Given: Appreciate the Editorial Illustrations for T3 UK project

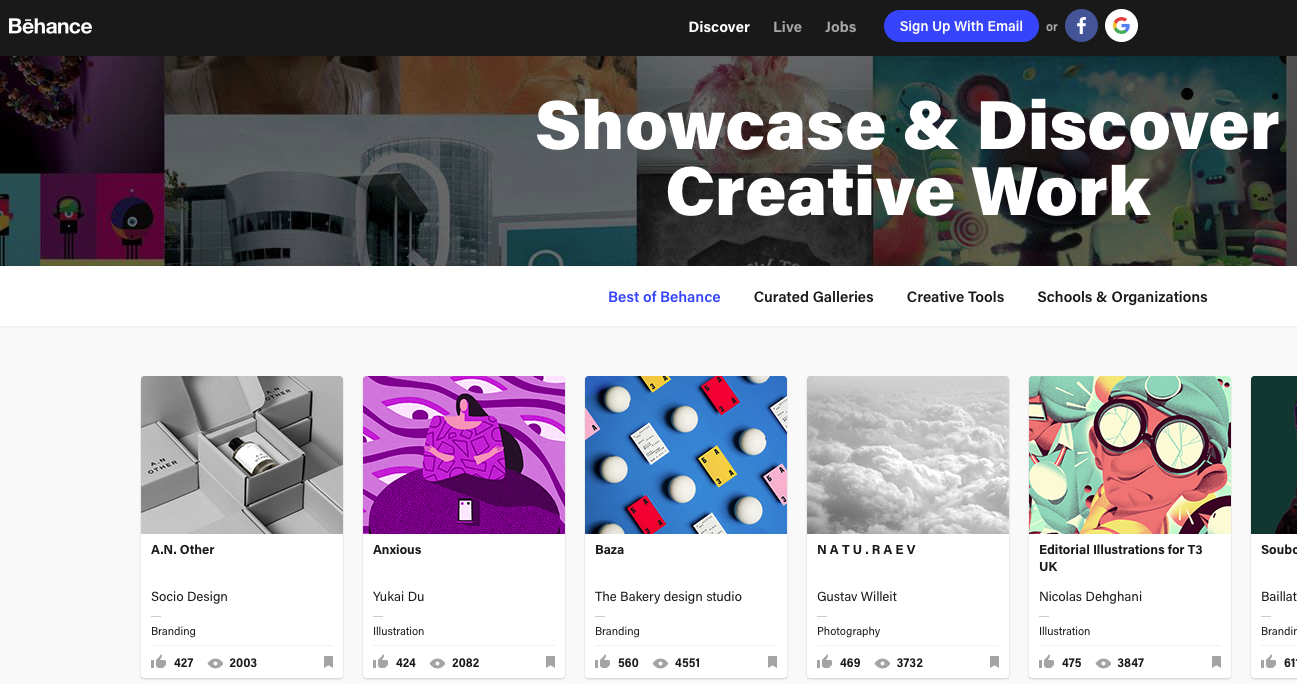Looking at the screenshot, I should coord(1047,662).
